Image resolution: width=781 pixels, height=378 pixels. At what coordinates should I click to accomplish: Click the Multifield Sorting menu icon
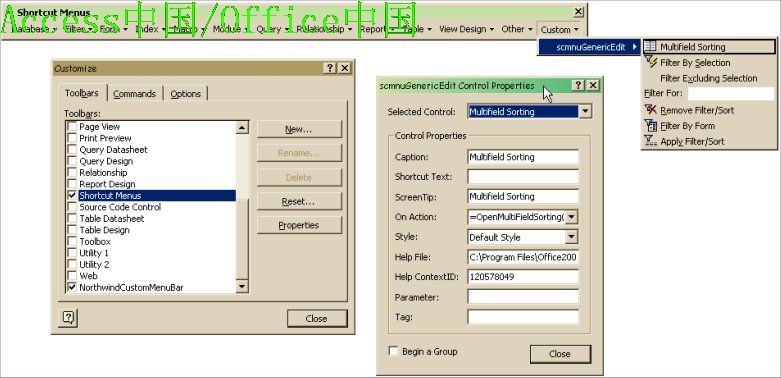[650, 46]
